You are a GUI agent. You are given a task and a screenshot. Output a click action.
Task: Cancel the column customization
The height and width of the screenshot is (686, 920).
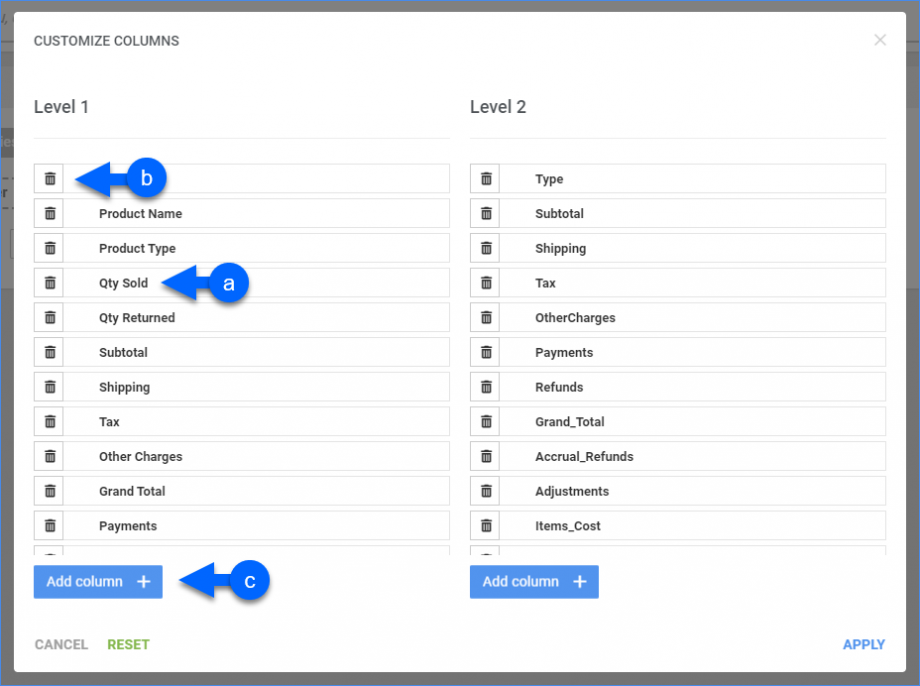click(x=61, y=644)
